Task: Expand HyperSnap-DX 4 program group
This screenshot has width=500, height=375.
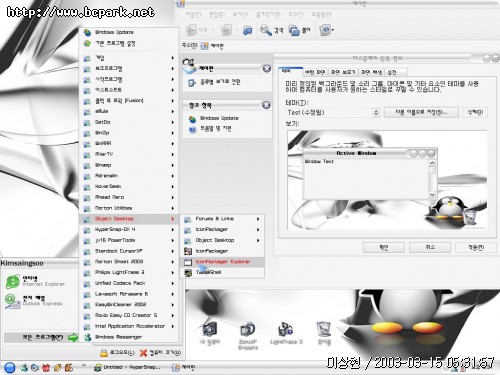Action: [128, 230]
